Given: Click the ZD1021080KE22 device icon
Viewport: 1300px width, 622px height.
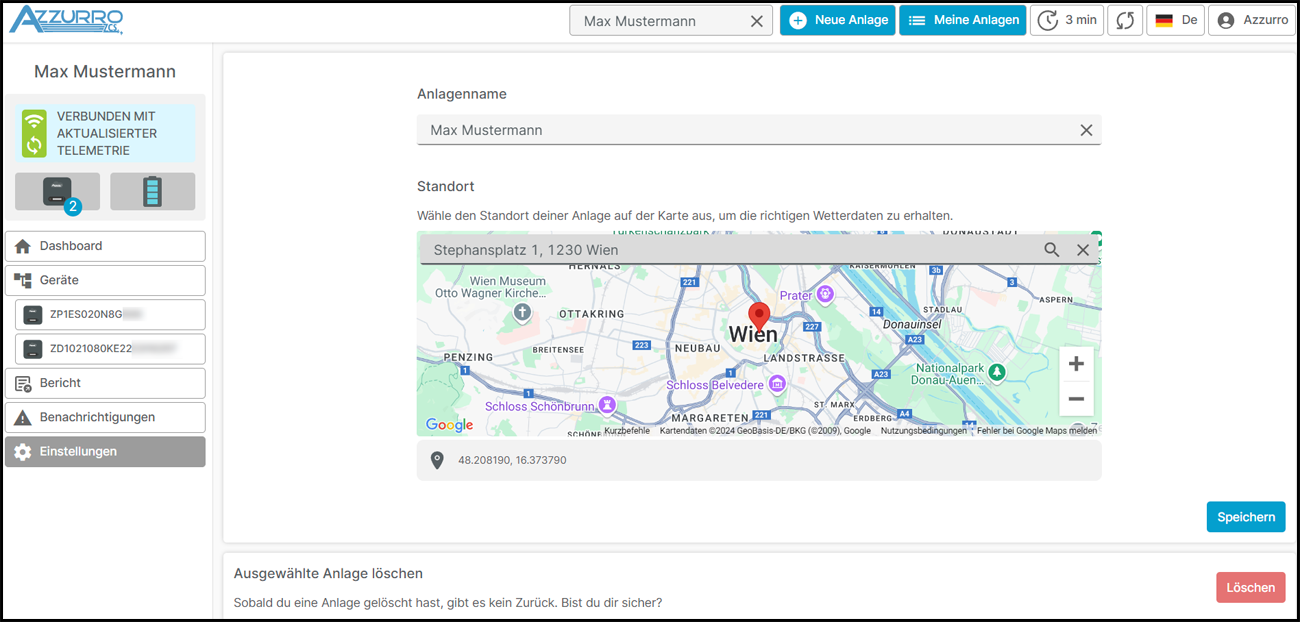Looking at the screenshot, I should tap(33, 349).
